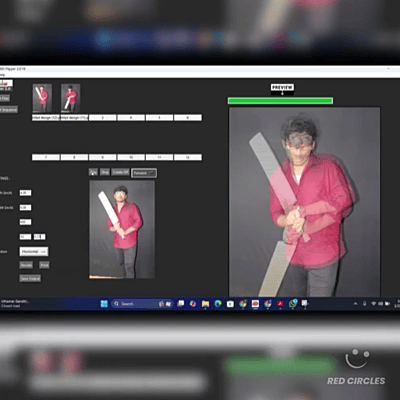The image size is (400, 400).
Task: Click the Create GIF button
Action: click(120, 172)
